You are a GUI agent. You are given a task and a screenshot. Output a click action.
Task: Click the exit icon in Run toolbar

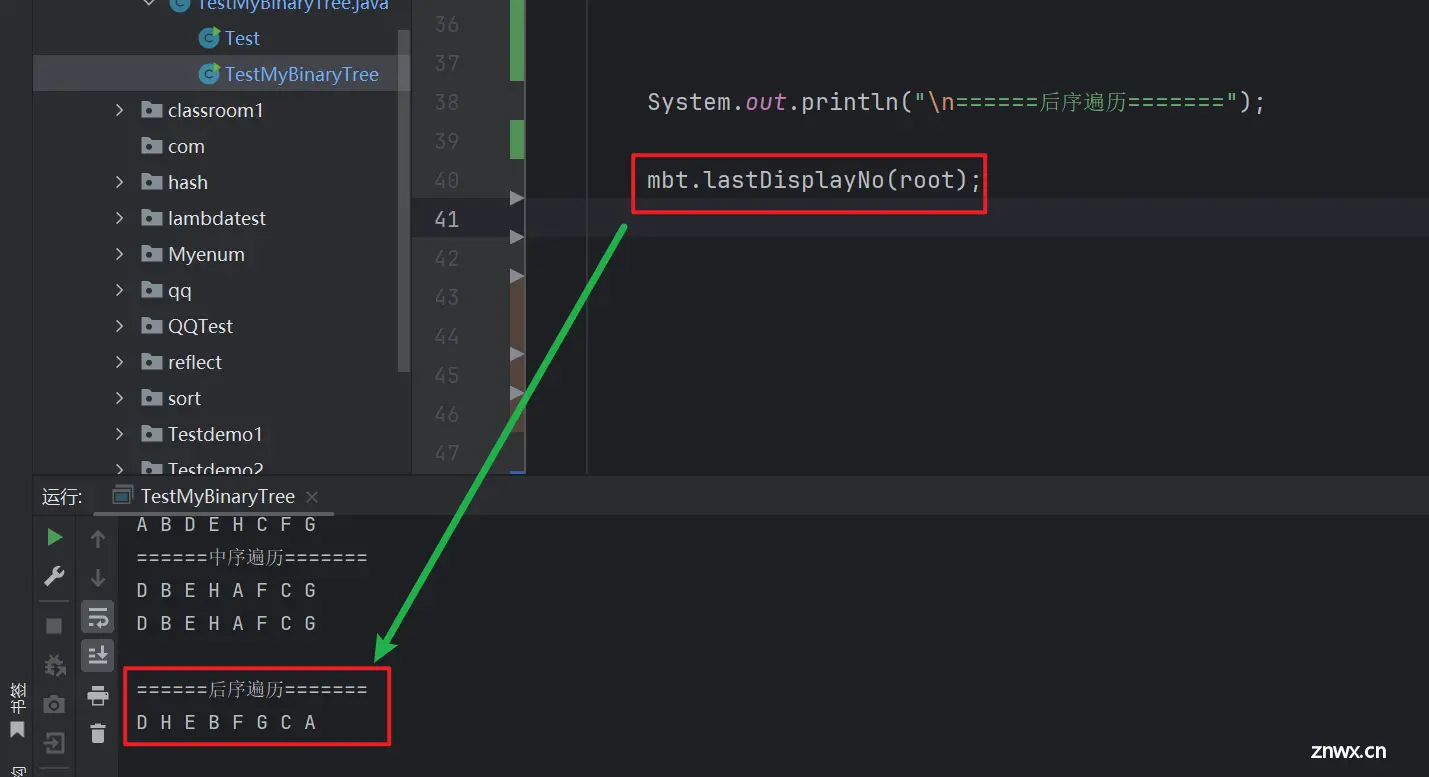pyautogui.click(x=55, y=743)
